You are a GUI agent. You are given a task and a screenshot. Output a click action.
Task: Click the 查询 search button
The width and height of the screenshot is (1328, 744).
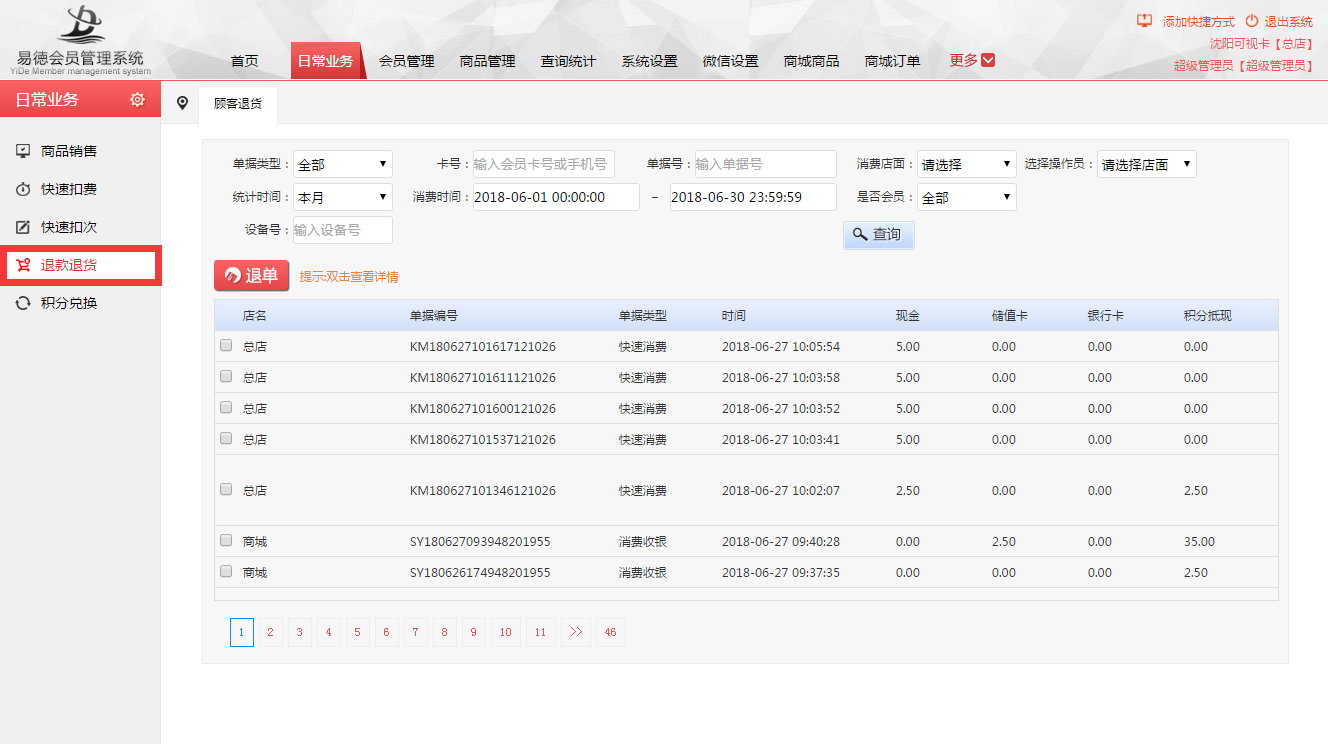[879, 234]
